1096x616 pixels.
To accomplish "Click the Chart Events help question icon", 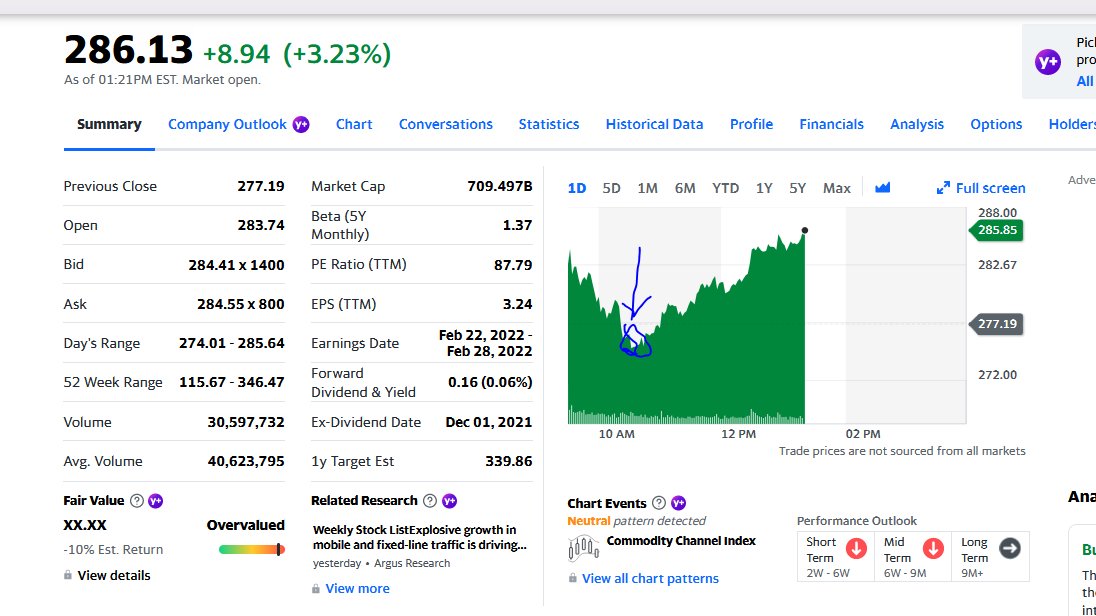I will [658, 503].
